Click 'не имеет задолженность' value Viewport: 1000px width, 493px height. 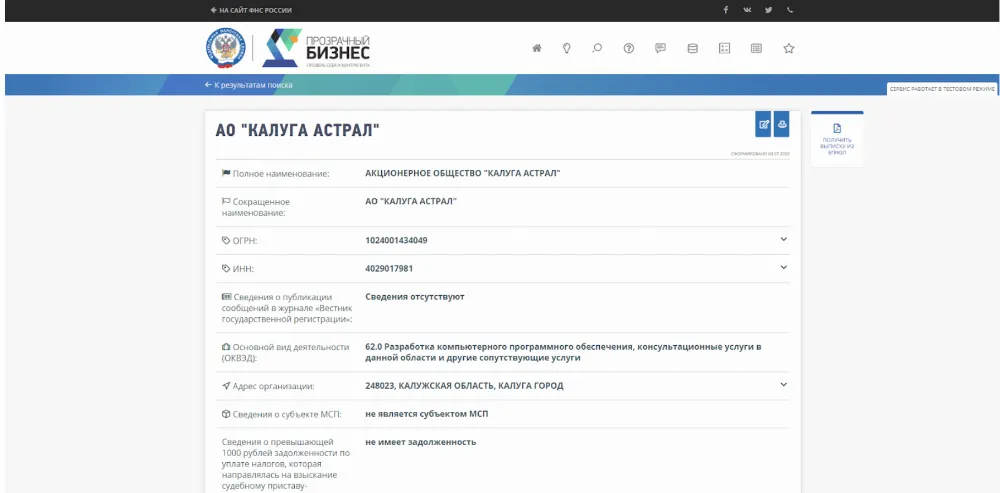pyautogui.click(x=420, y=442)
